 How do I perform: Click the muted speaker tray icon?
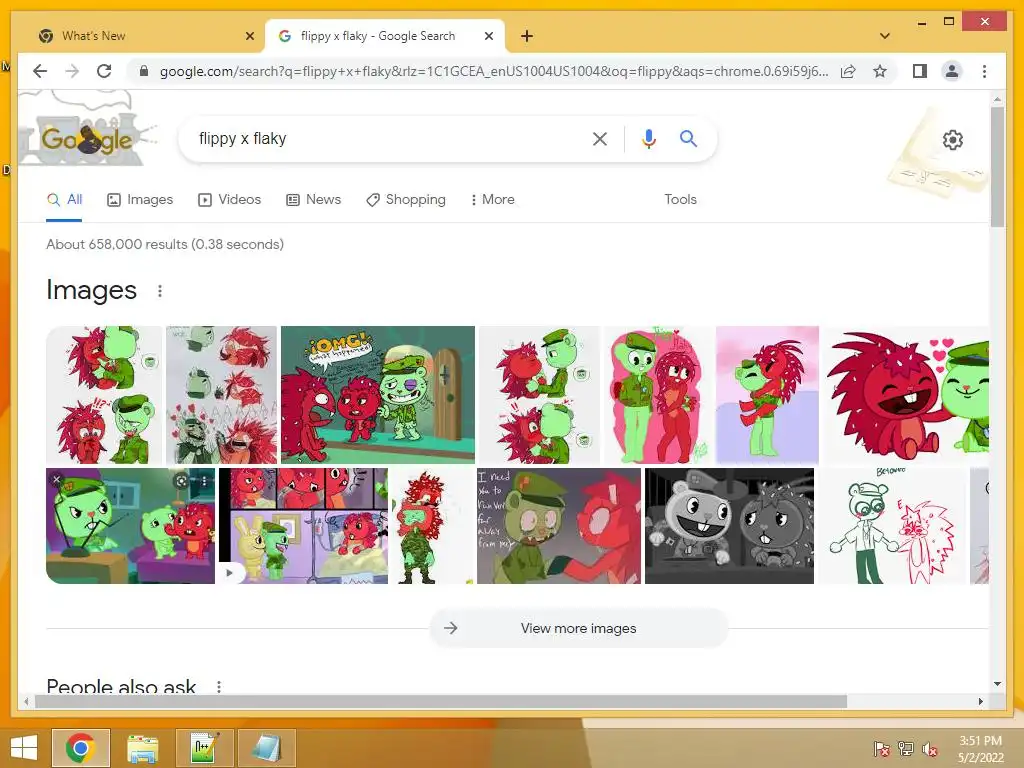tap(930, 748)
